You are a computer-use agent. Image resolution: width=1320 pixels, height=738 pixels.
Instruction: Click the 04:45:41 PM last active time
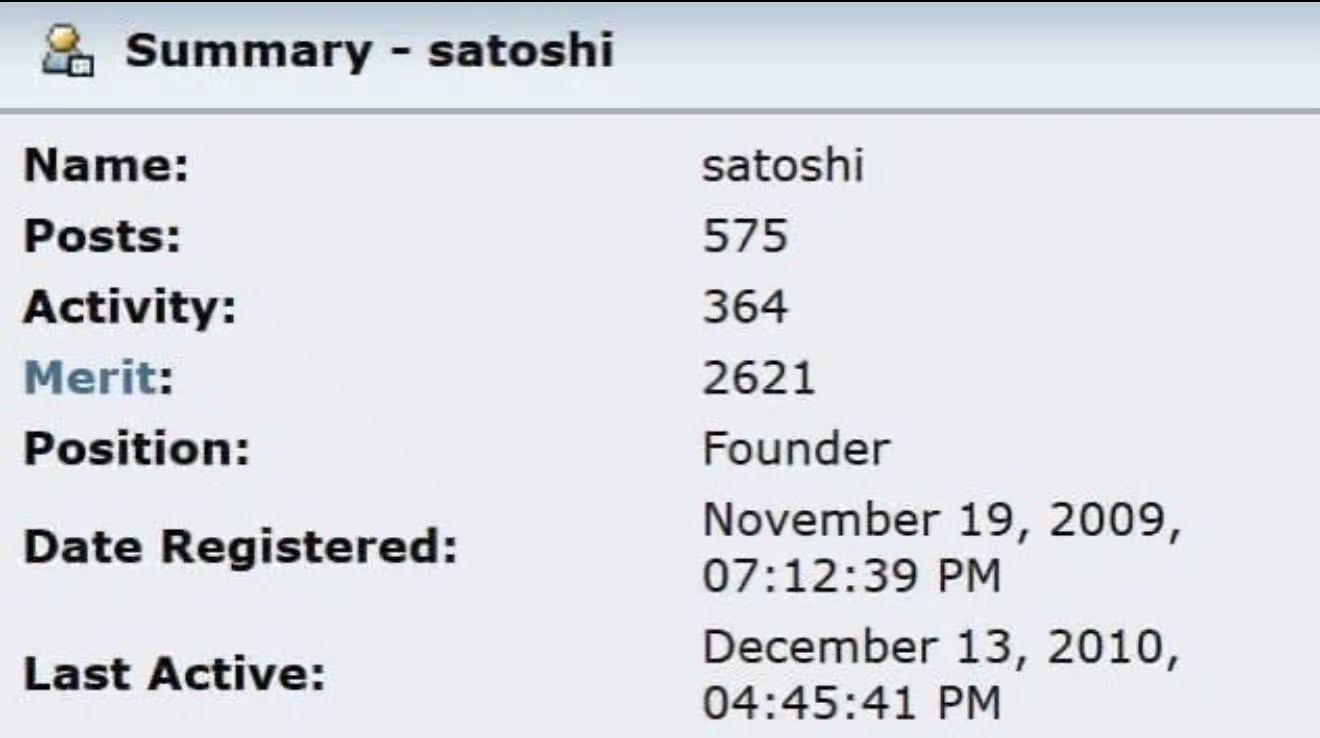click(x=851, y=703)
